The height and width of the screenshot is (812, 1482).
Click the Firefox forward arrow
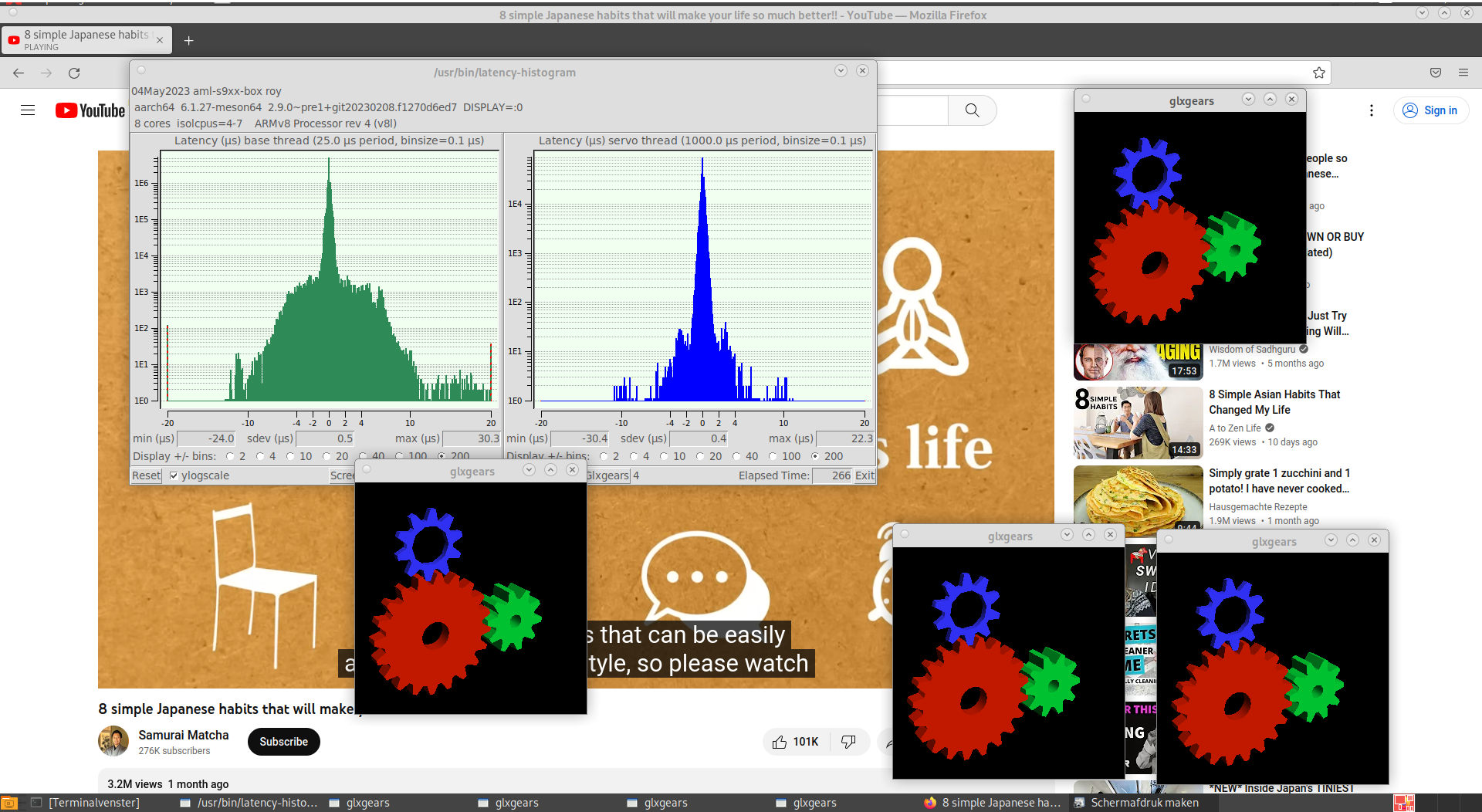point(46,73)
